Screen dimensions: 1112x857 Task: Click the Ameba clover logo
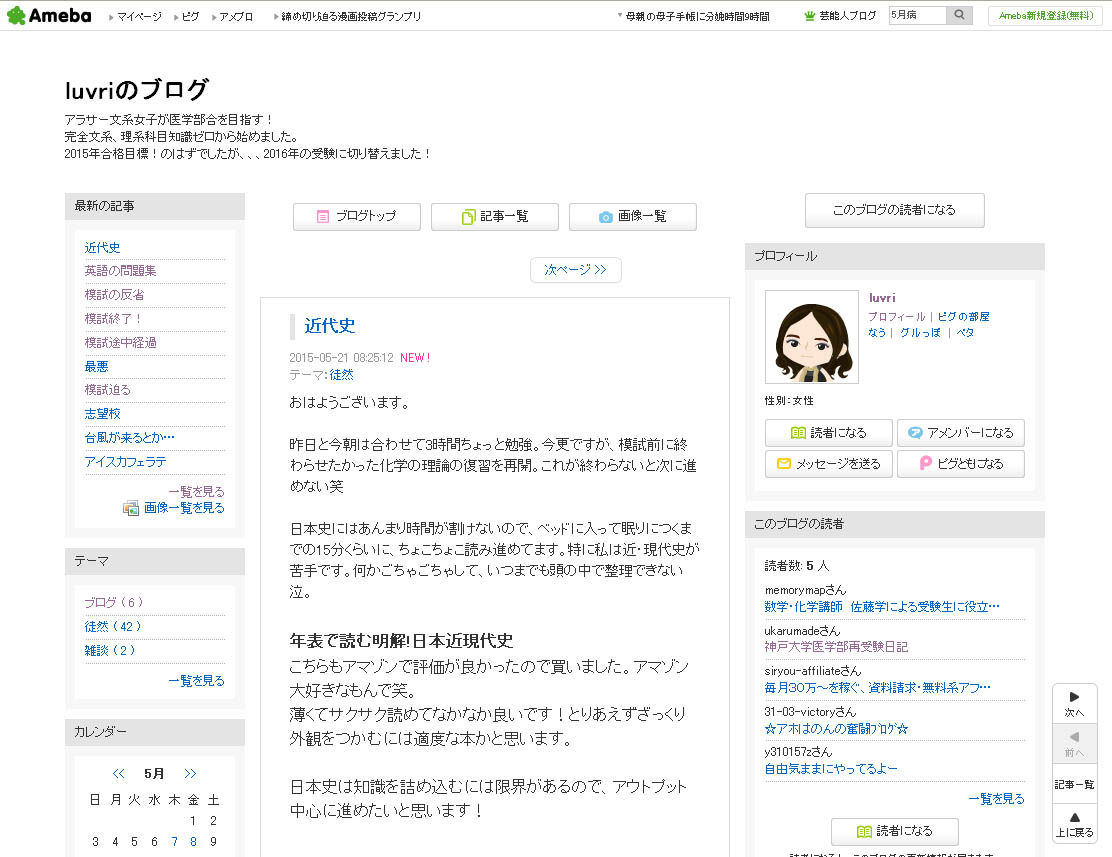[48, 16]
